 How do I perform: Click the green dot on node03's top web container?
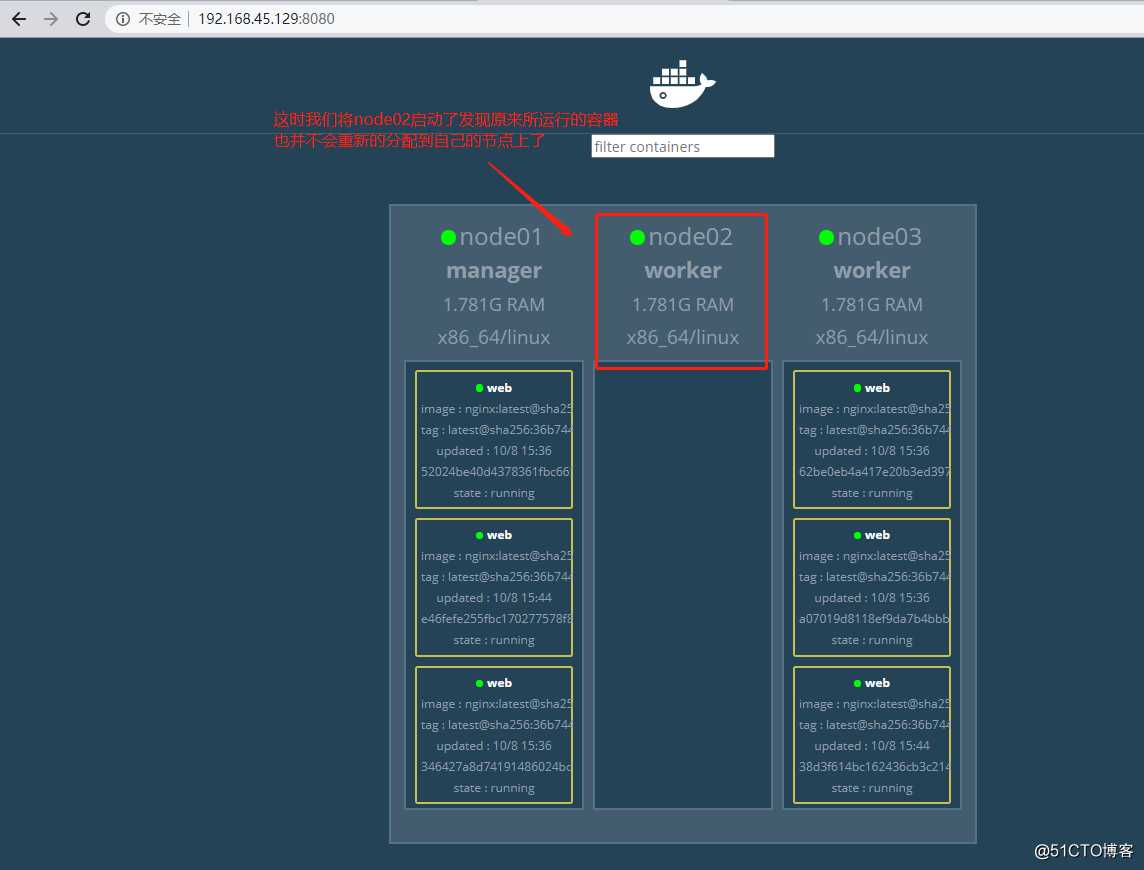[857, 387]
